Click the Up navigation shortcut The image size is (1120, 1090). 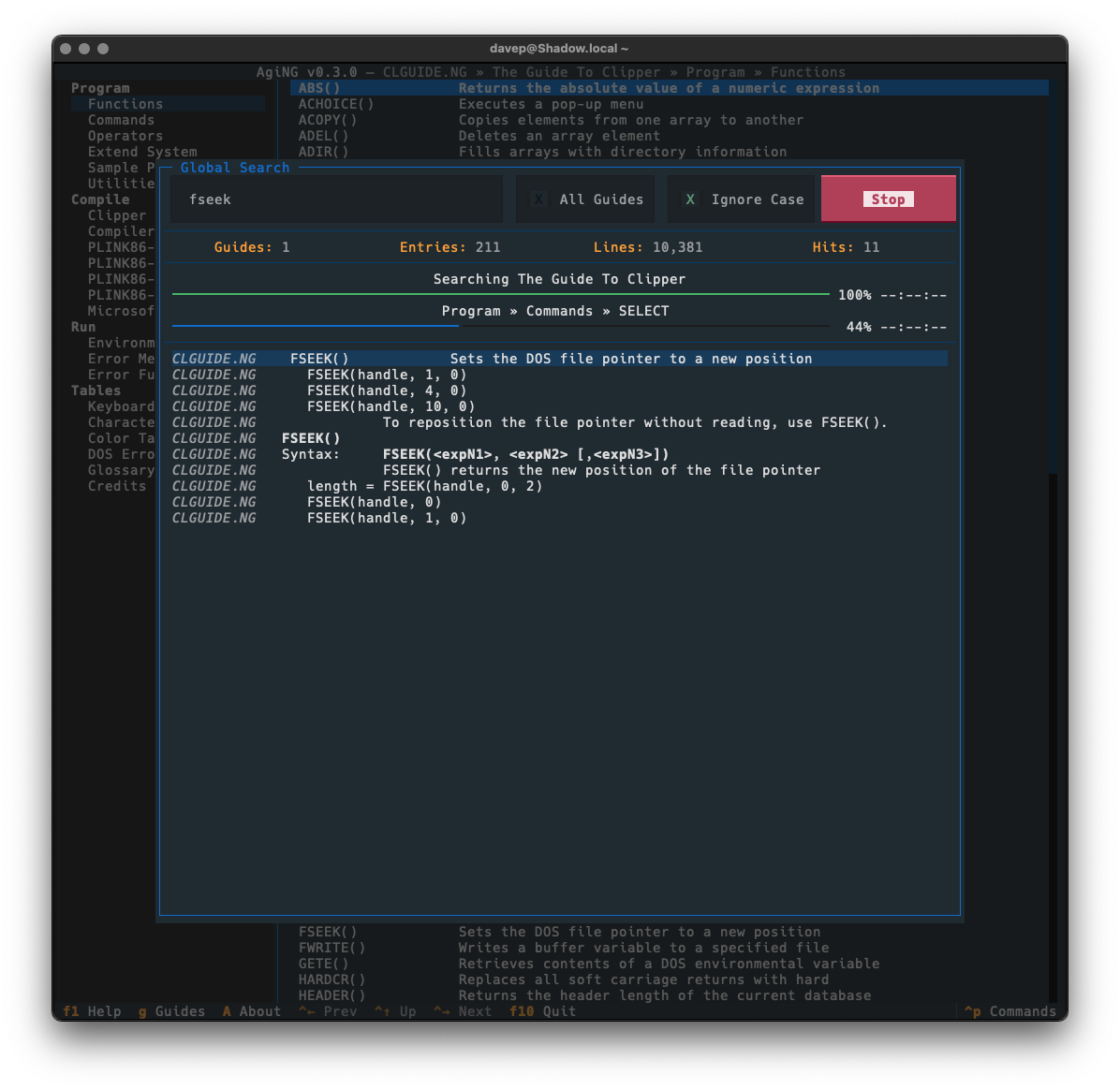tap(395, 1011)
